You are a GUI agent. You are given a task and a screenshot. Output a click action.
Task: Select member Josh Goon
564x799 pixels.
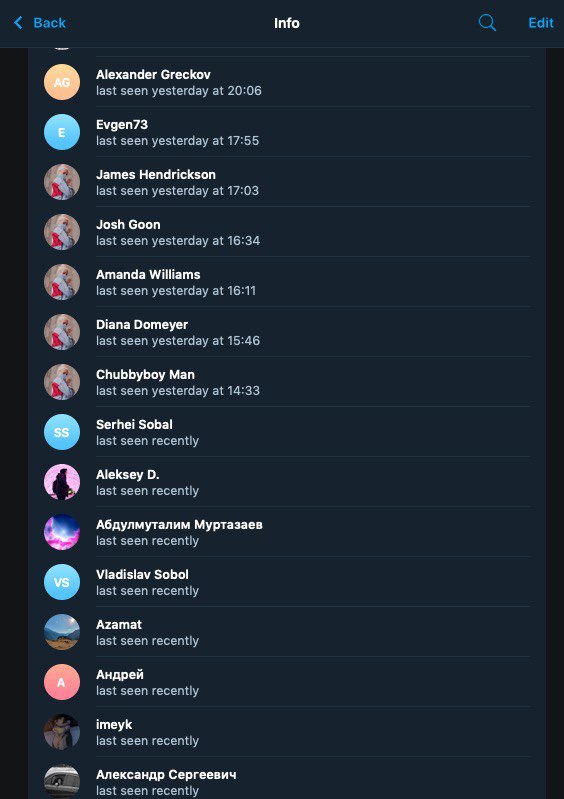click(287, 232)
